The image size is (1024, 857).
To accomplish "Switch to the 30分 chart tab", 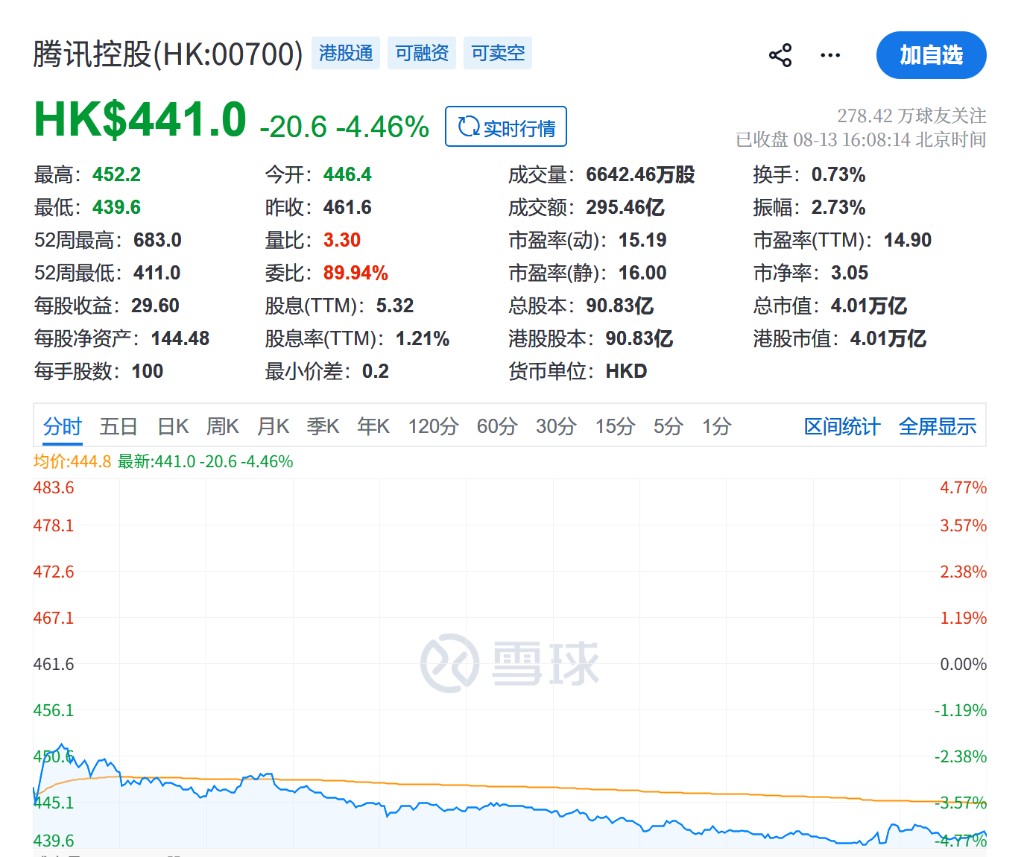I will [556, 427].
